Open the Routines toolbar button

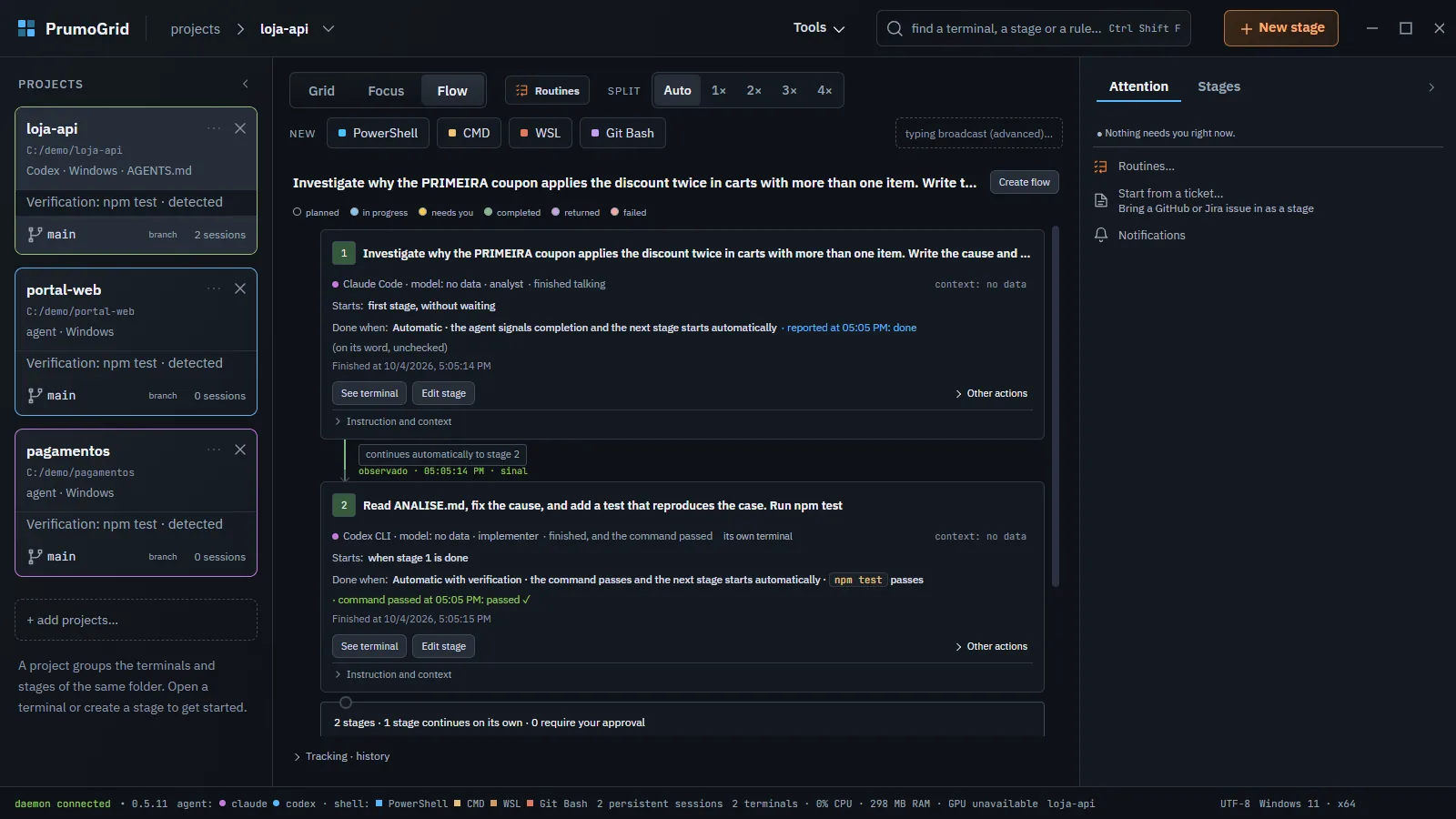[x=548, y=90]
